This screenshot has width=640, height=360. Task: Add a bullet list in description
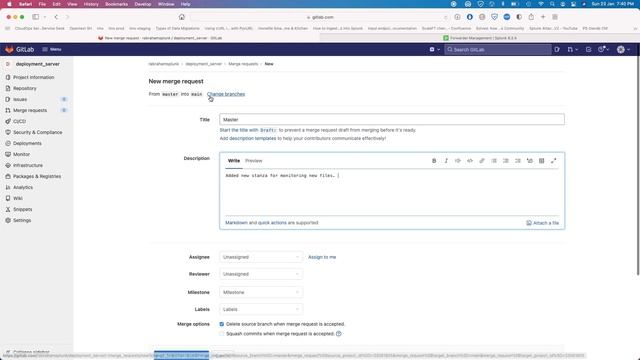[494, 161]
